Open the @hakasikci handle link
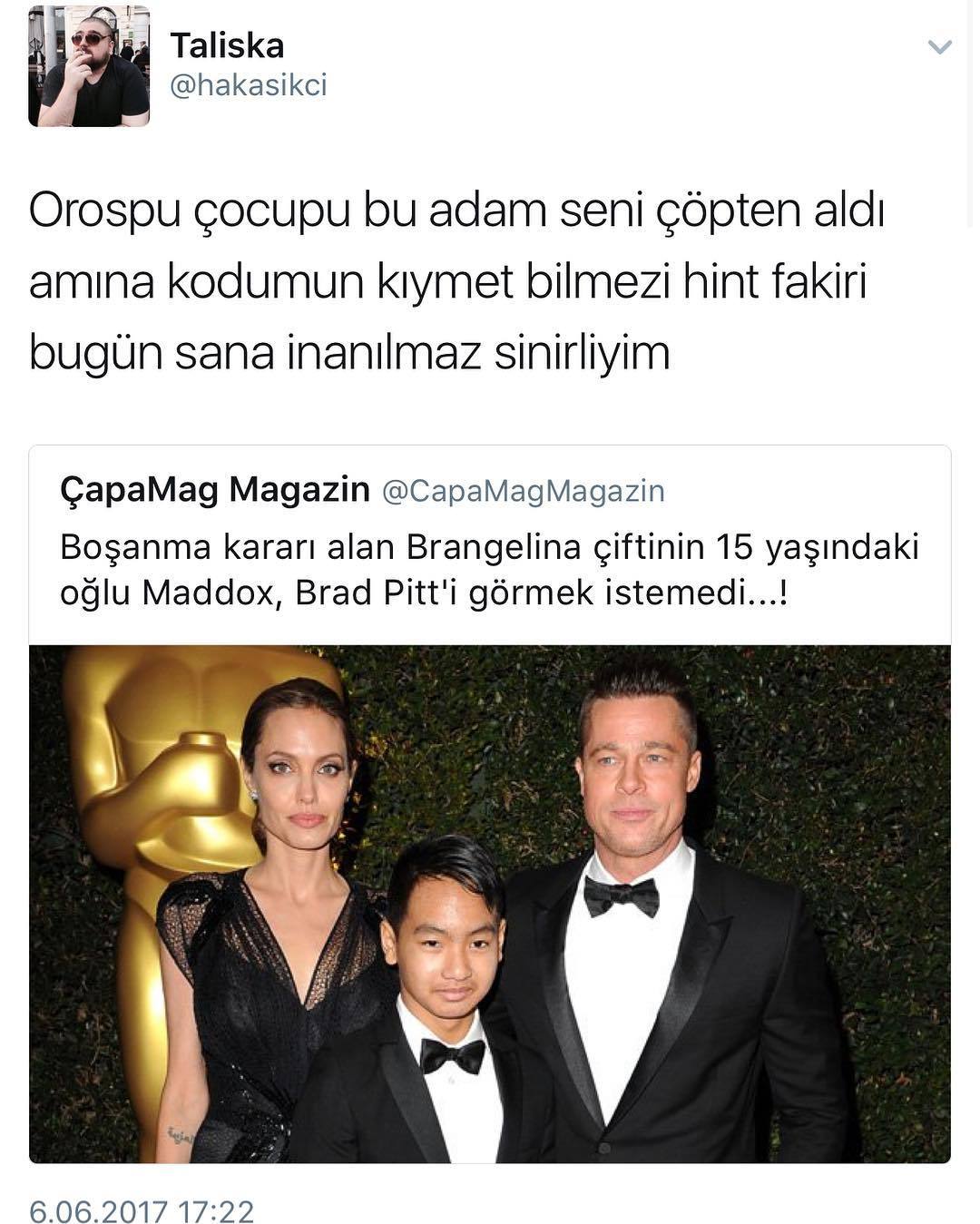This screenshot has height=1224, width=980. (x=249, y=85)
